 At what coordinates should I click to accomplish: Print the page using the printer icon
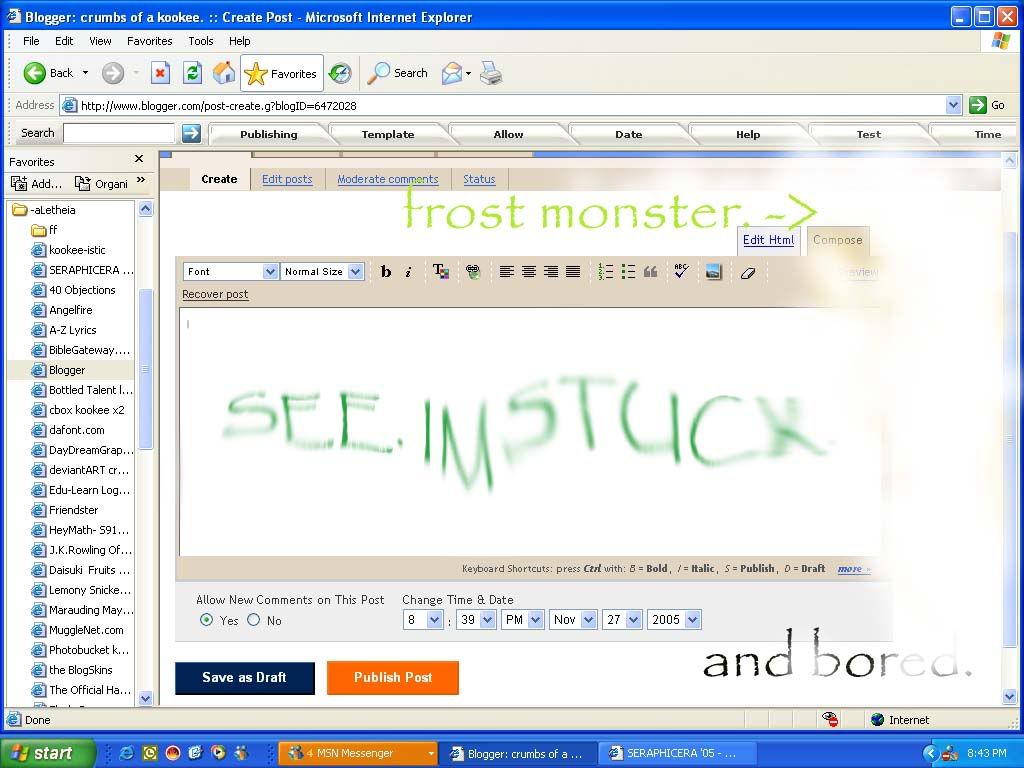[x=491, y=73]
